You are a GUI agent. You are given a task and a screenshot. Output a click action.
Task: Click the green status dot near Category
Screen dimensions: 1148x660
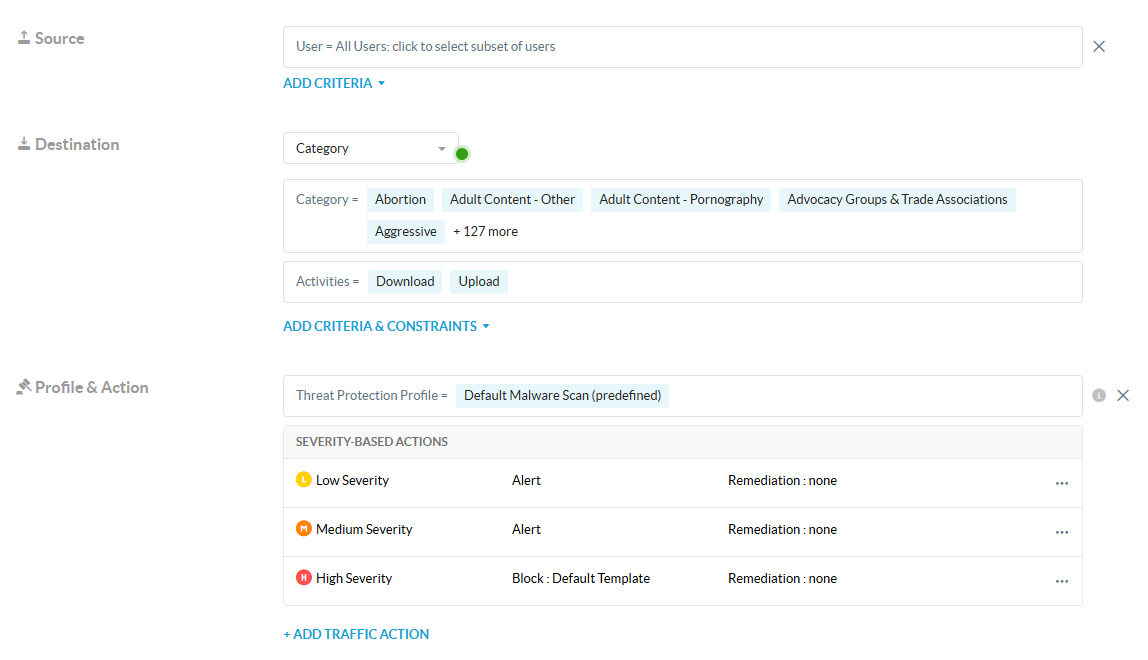[x=462, y=154]
